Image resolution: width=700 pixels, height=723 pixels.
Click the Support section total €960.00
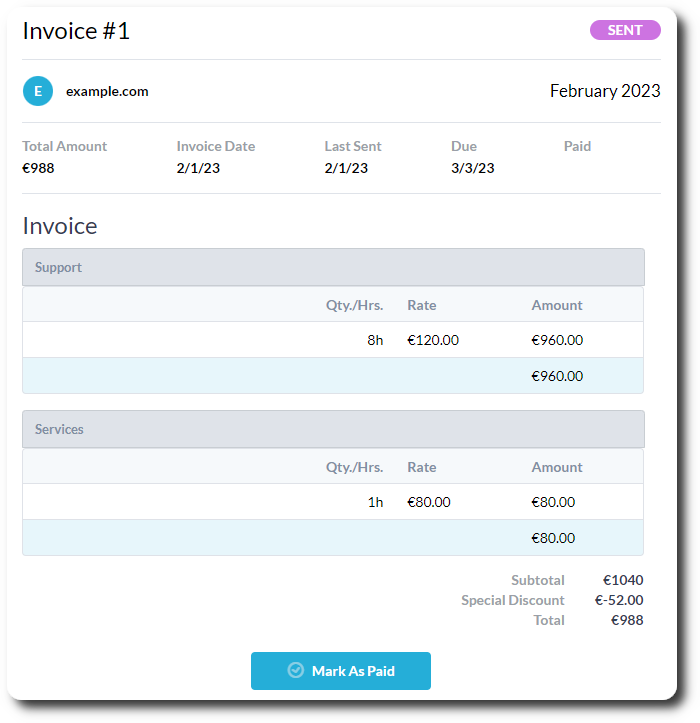[x=557, y=376]
